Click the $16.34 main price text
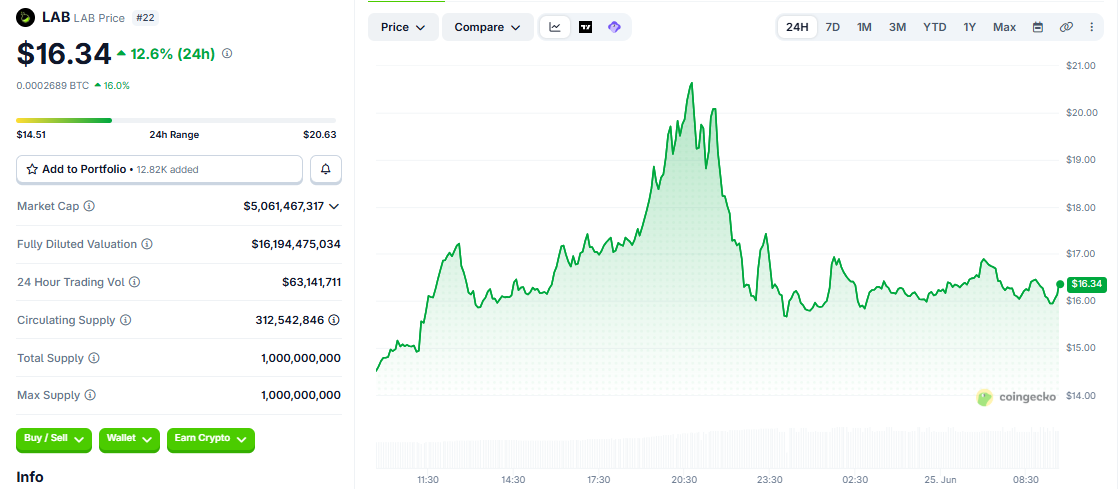This screenshot has width=1118, height=489. (64, 54)
